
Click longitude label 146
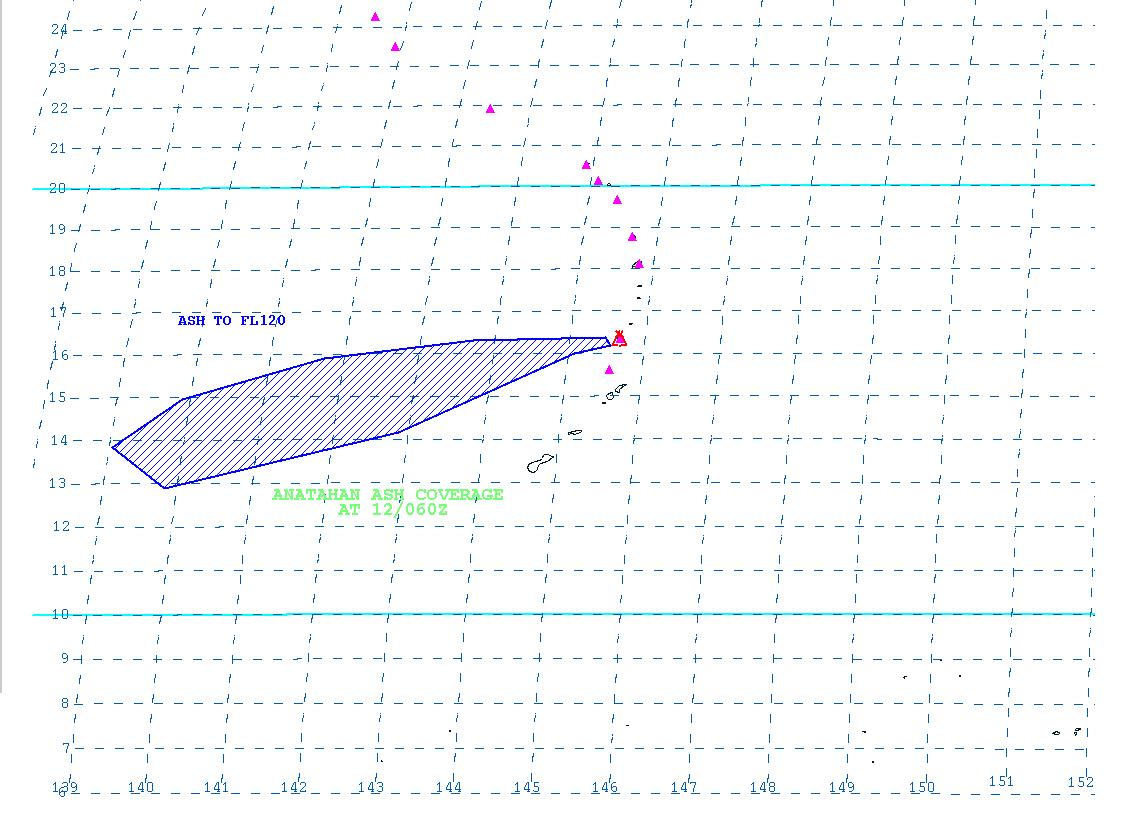[x=605, y=787]
